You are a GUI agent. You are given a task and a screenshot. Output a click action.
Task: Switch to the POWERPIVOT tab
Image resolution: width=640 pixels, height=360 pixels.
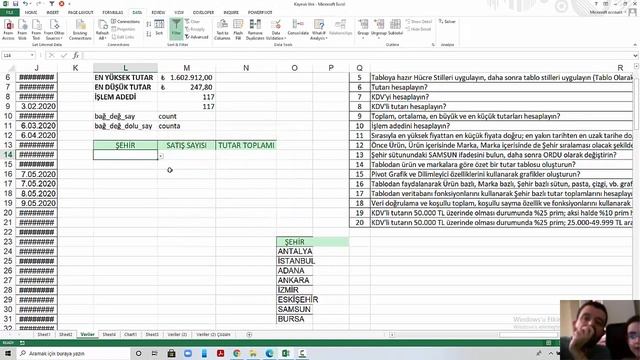[x=260, y=12]
